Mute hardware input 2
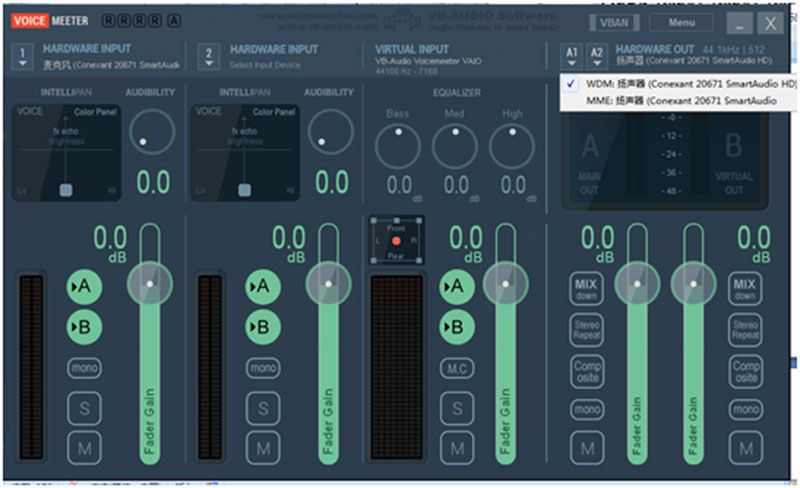The width and height of the screenshot is (800, 488). 263,448
